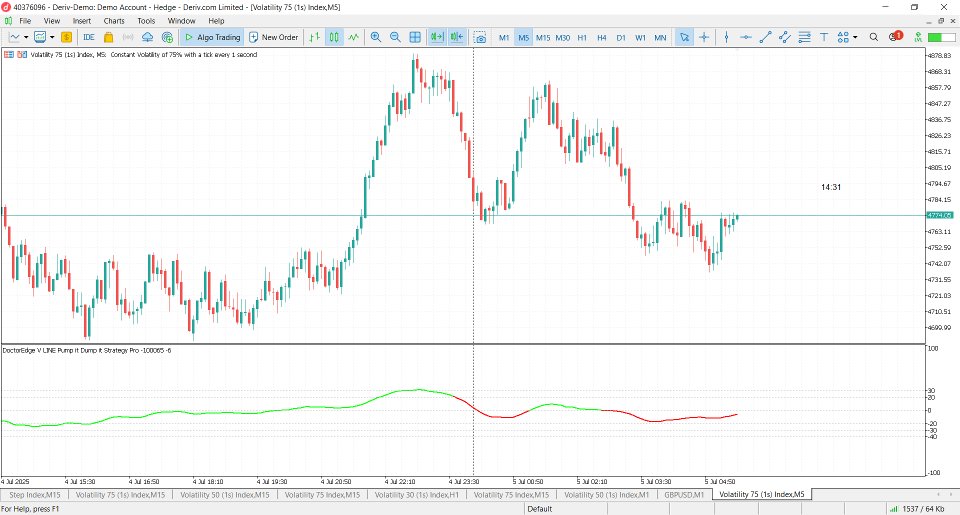Toggle Algo Trading on
This screenshot has height=515, width=960.
pyautogui.click(x=212, y=37)
